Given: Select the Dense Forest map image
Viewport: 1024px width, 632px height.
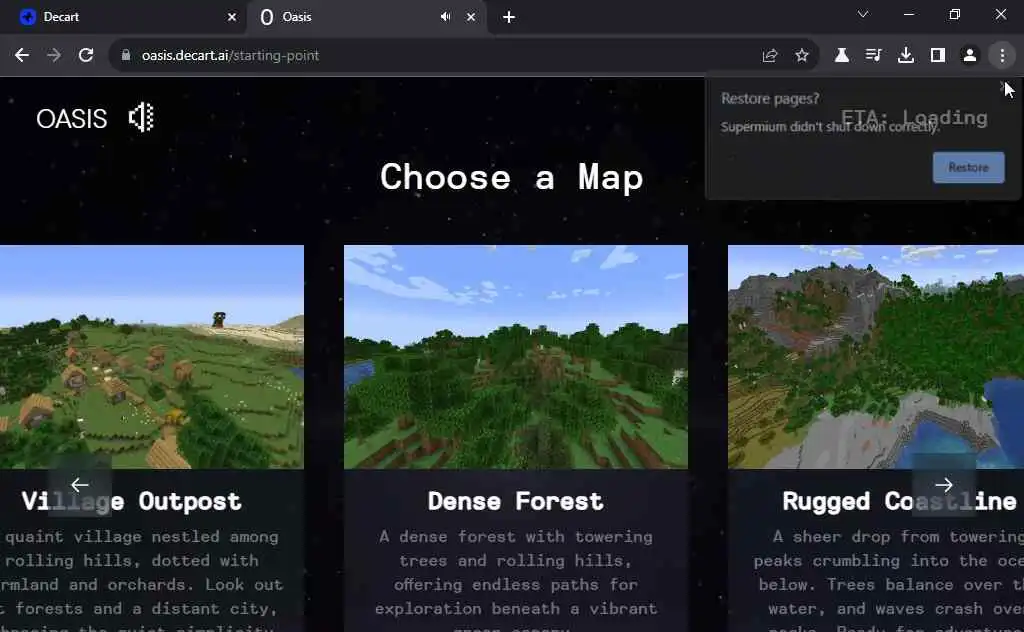Looking at the screenshot, I should click(x=516, y=356).
